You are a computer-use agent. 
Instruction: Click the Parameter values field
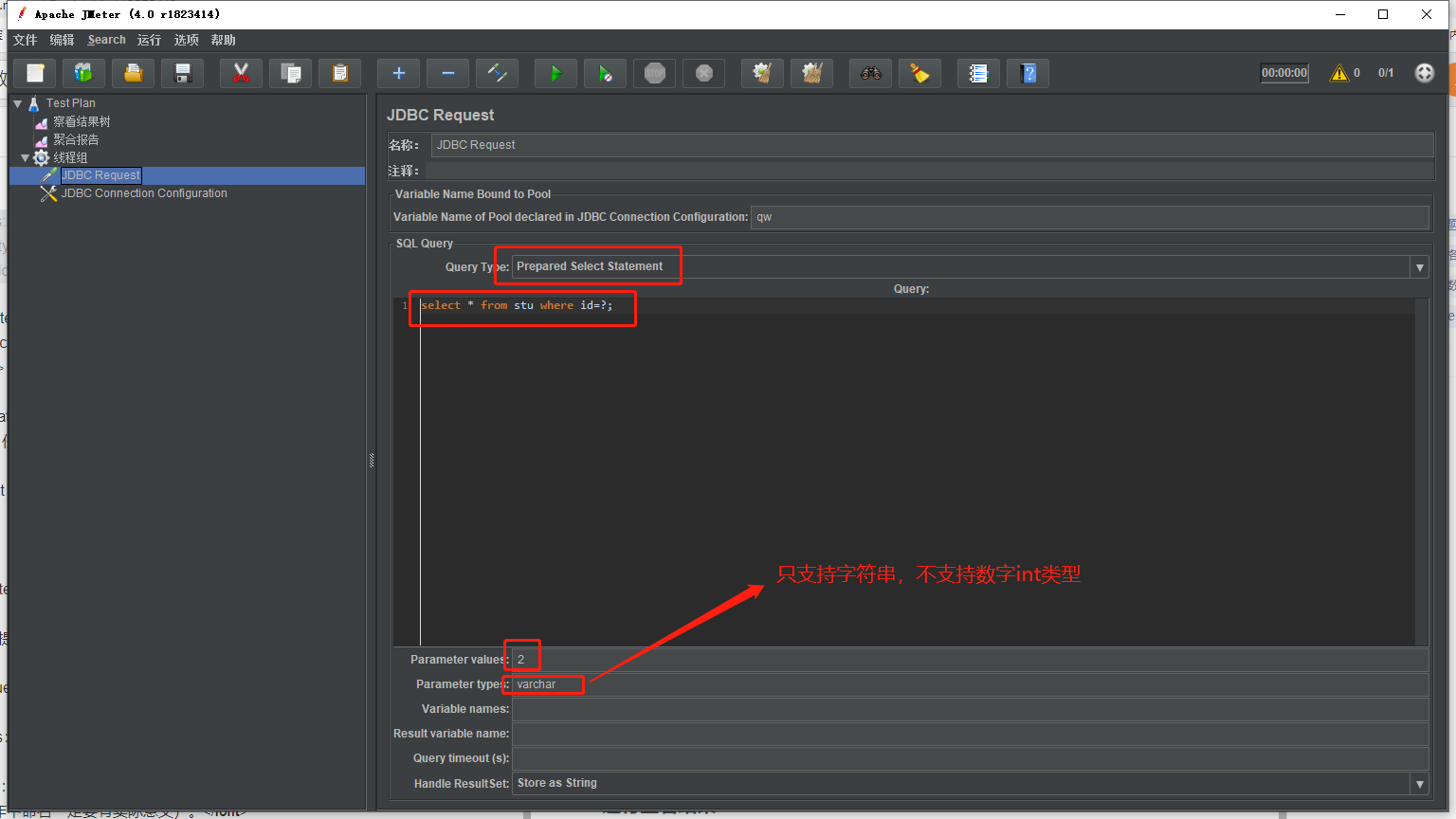pos(970,660)
